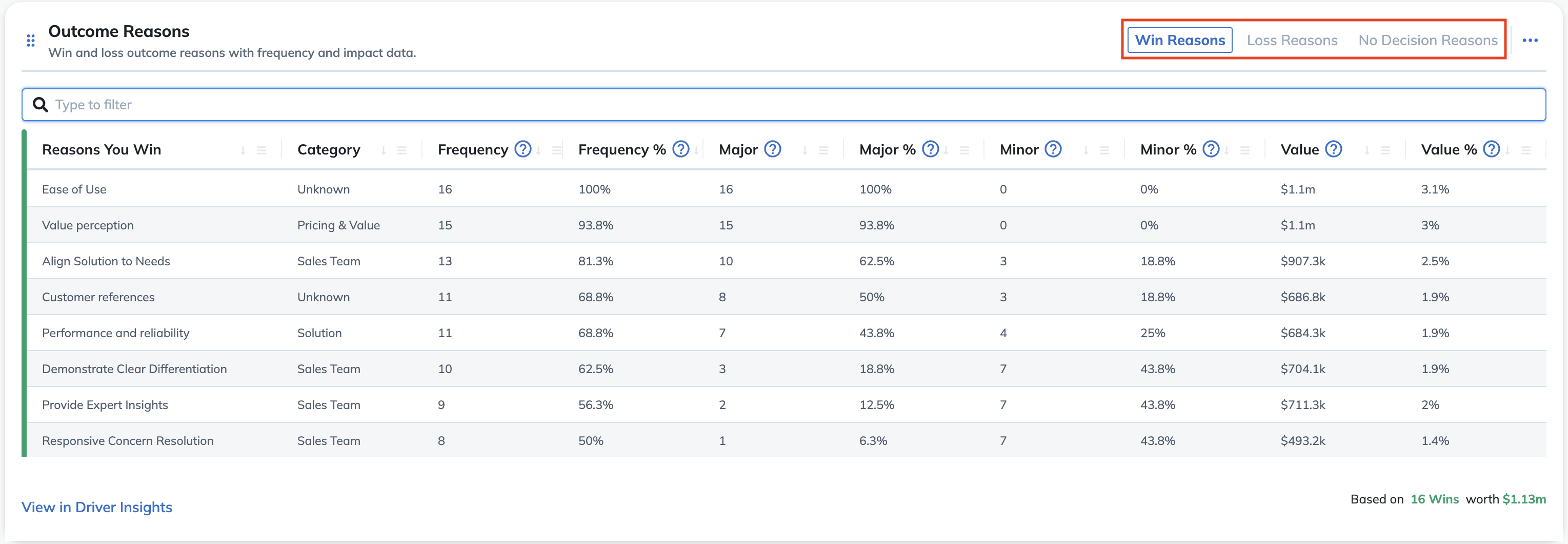
Task: Open the three-dot more options menu
Action: [1530, 41]
